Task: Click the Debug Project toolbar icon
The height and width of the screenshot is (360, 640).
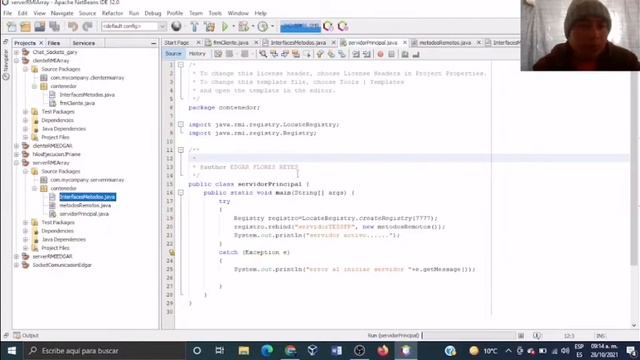Action: tap(244, 27)
